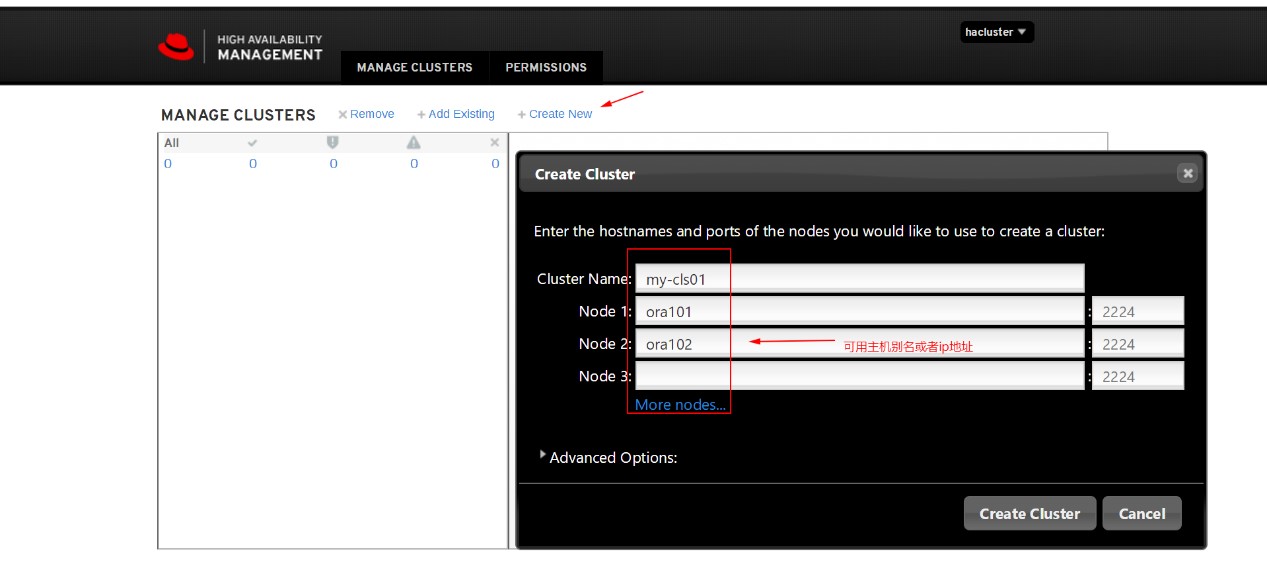Click the X icon beside Remove

[343, 113]
